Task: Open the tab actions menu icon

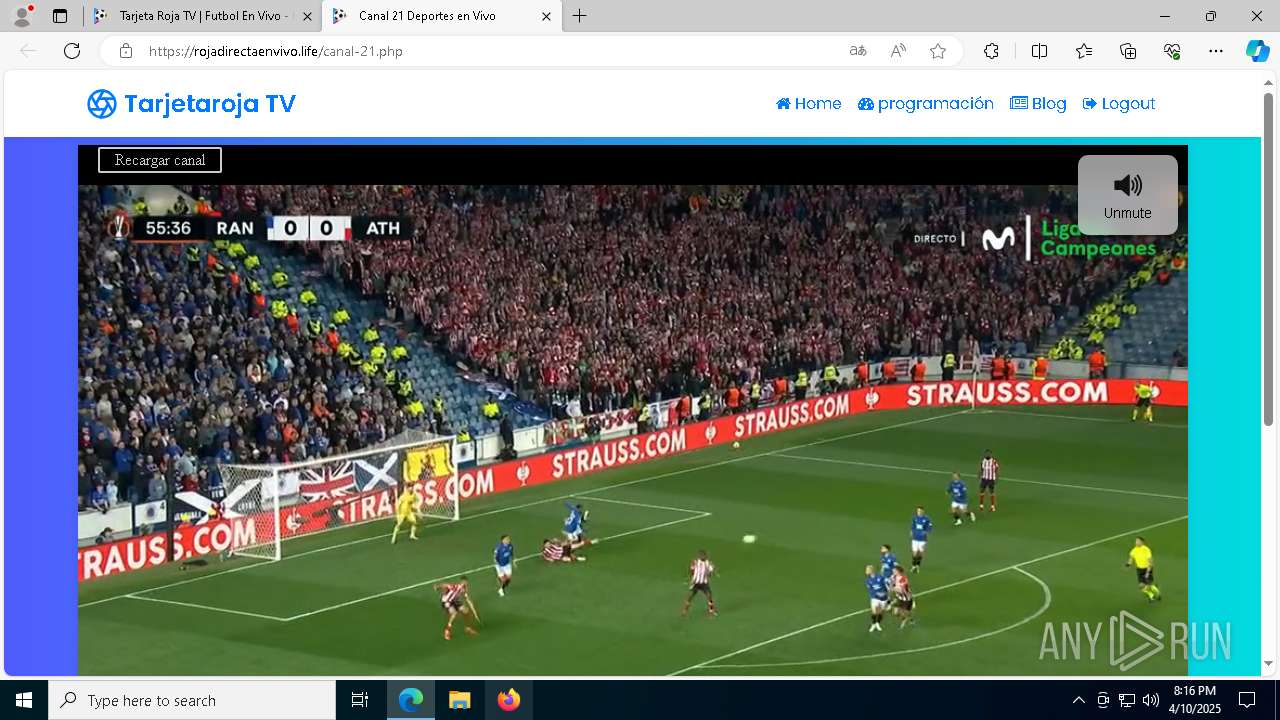Action: pos(60,16)
